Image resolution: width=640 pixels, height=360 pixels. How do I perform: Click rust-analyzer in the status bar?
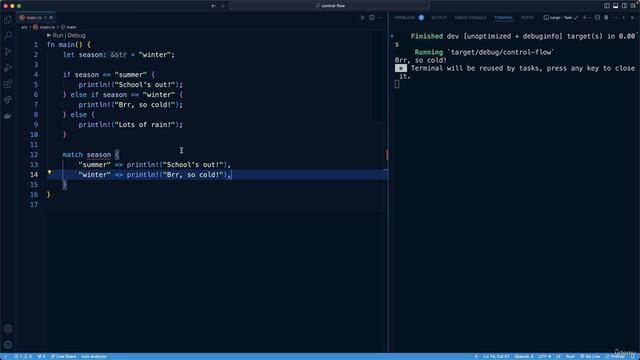click(94, 356)
